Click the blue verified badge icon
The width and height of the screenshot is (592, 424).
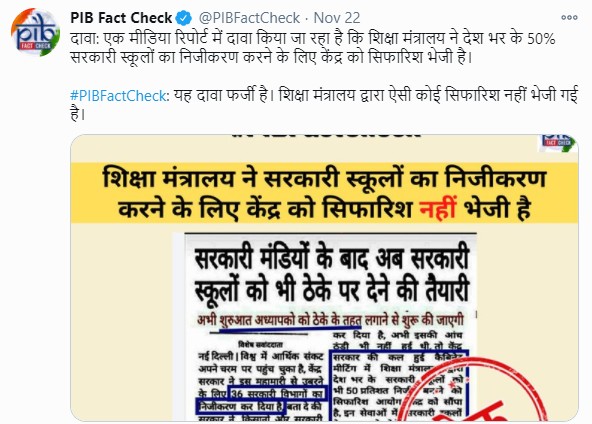click(x=184, y=18)
